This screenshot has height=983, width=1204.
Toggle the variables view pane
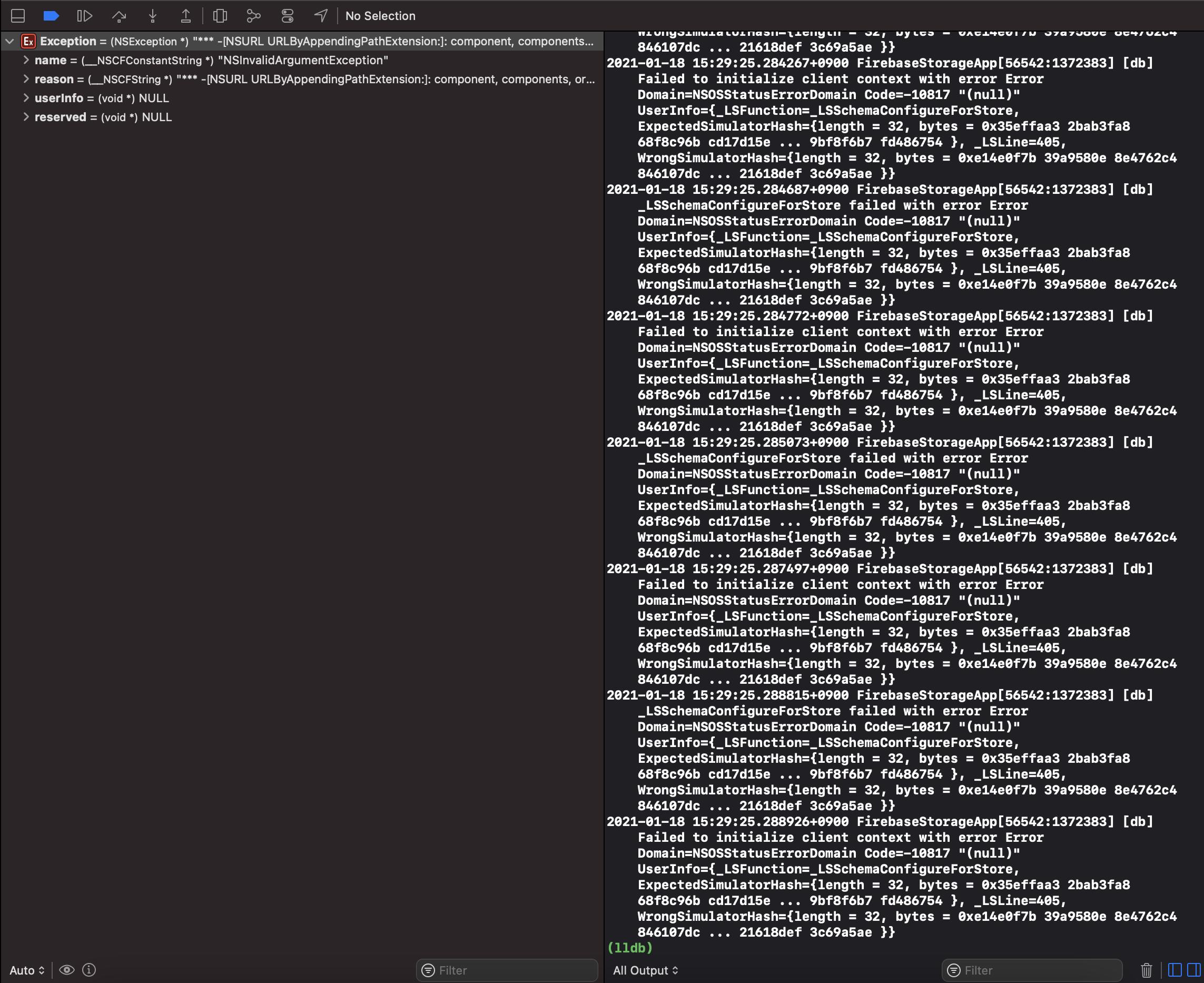(x=1175, y=970)
